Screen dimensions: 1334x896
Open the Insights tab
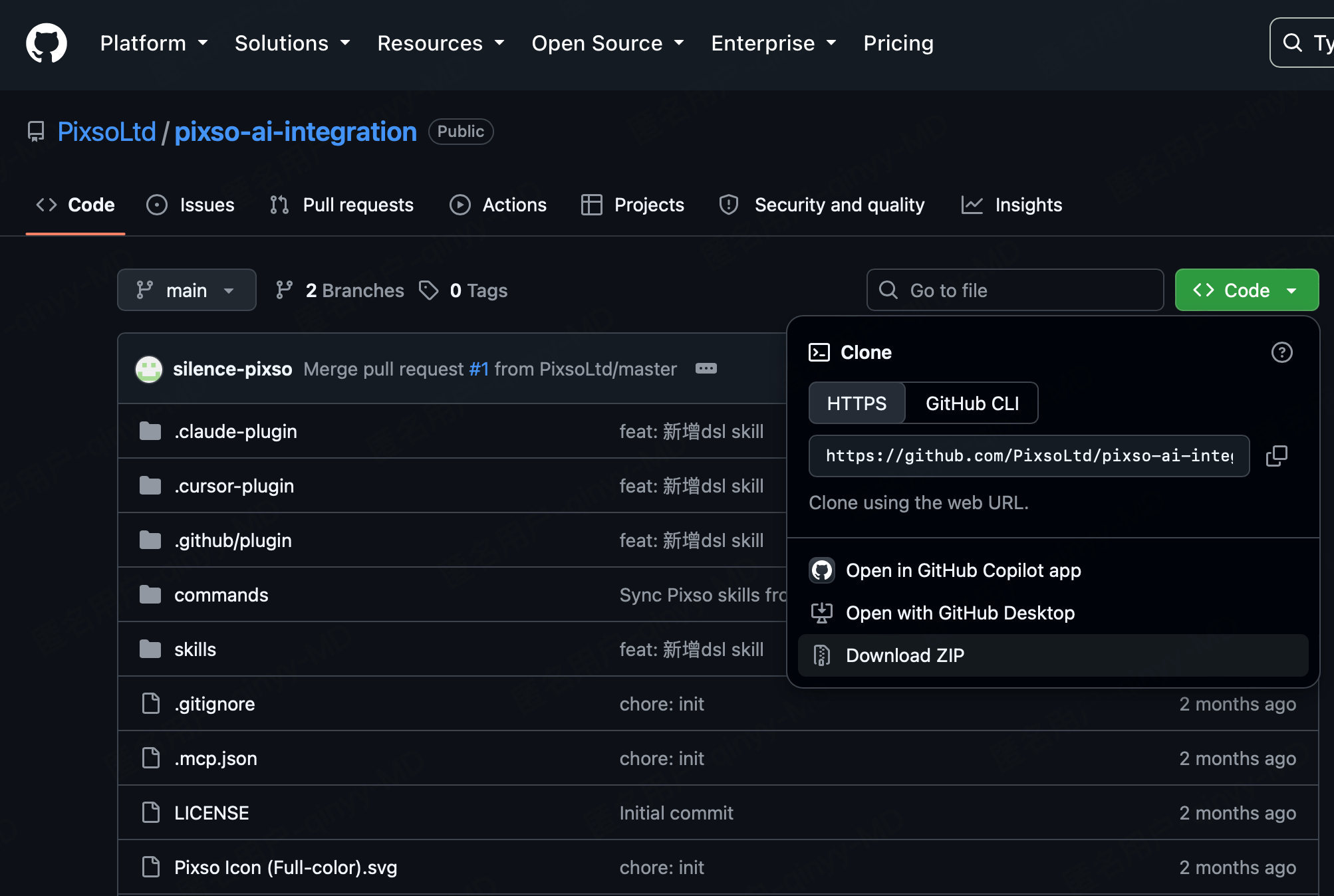[1012, 205]
